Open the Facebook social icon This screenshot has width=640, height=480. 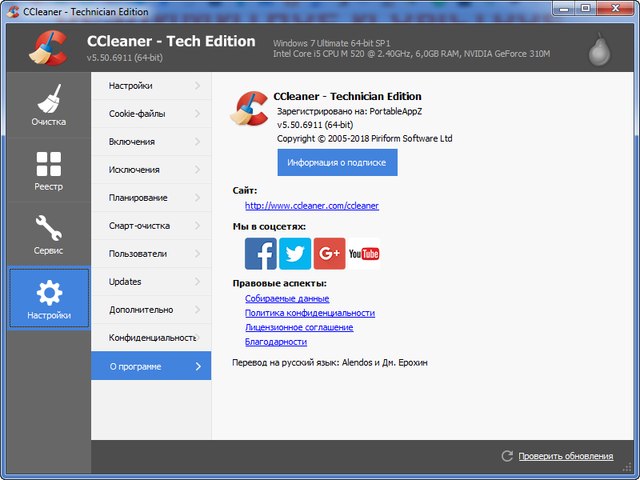click(x=261, y=254)
